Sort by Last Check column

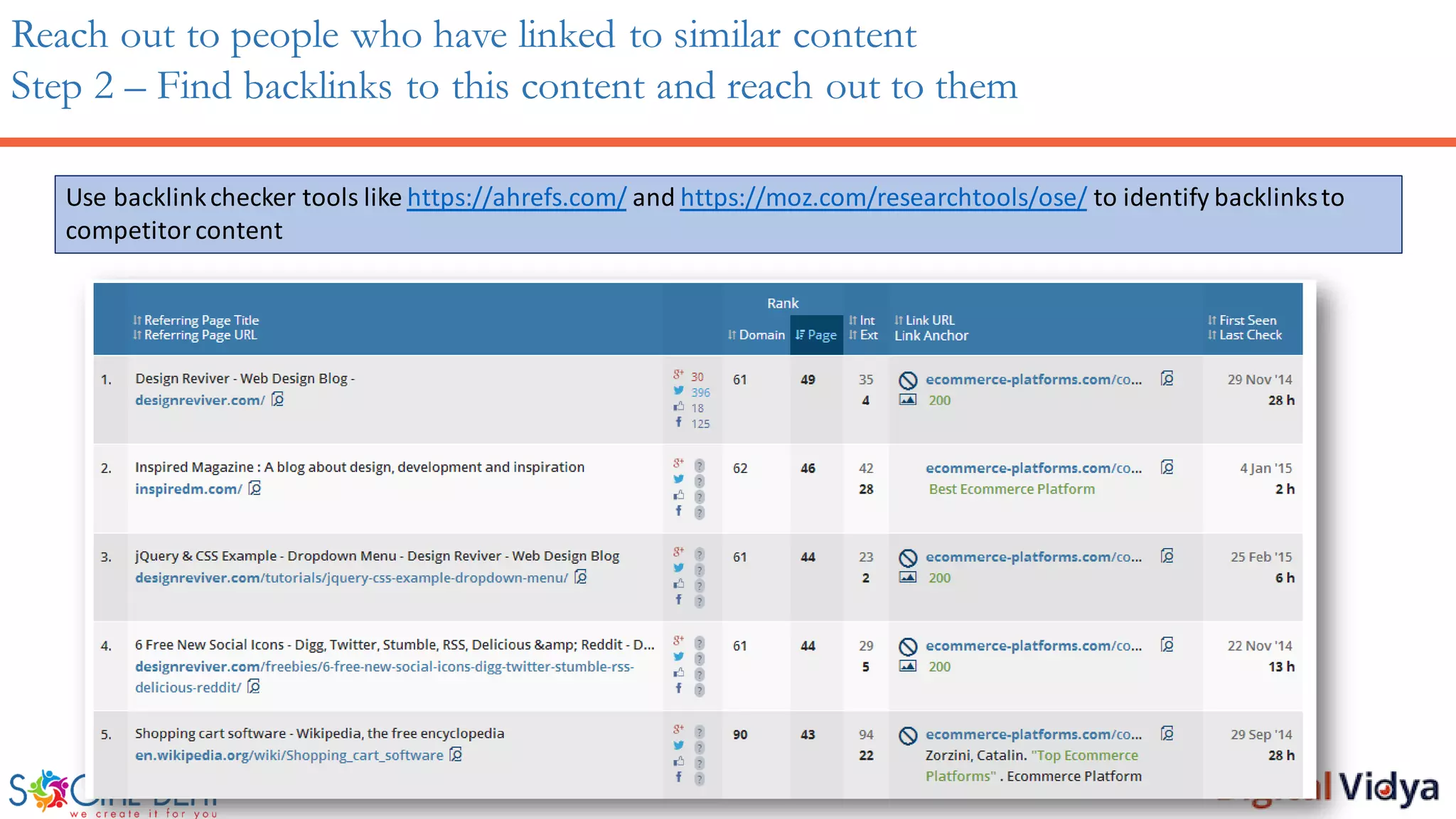pos(1245,335)
